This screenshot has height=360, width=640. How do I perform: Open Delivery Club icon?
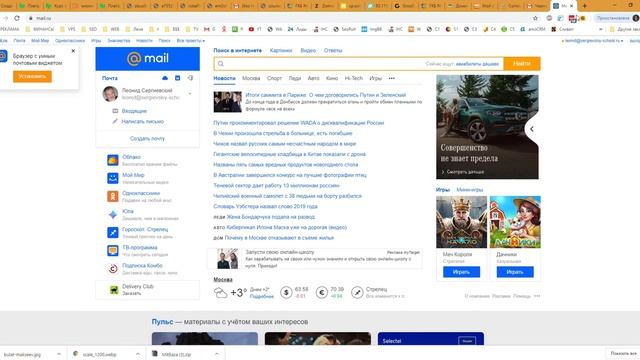pyautogui.click(x=114, y=289)
